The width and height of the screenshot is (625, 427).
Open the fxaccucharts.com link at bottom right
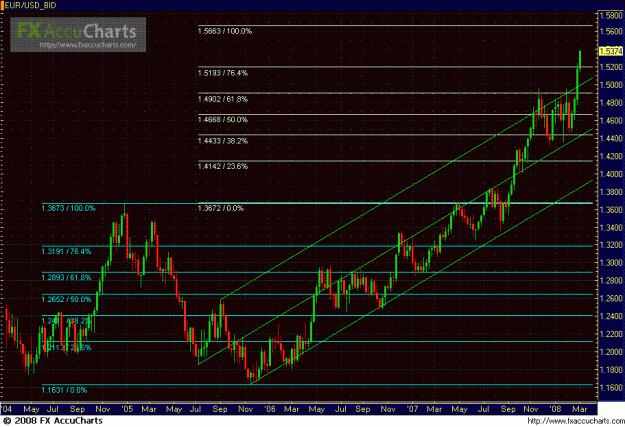click(x=576, y=421)
